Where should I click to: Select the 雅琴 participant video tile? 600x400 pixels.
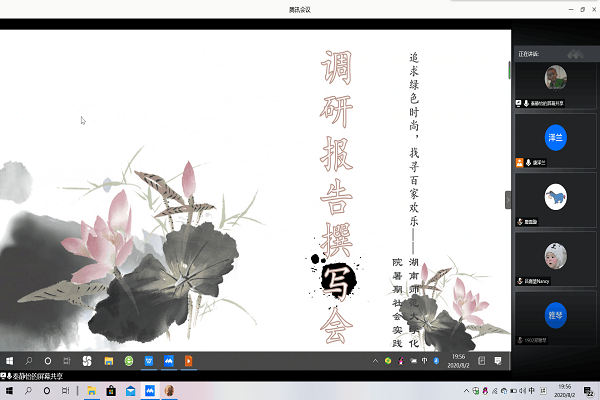[x=556, y=315]
